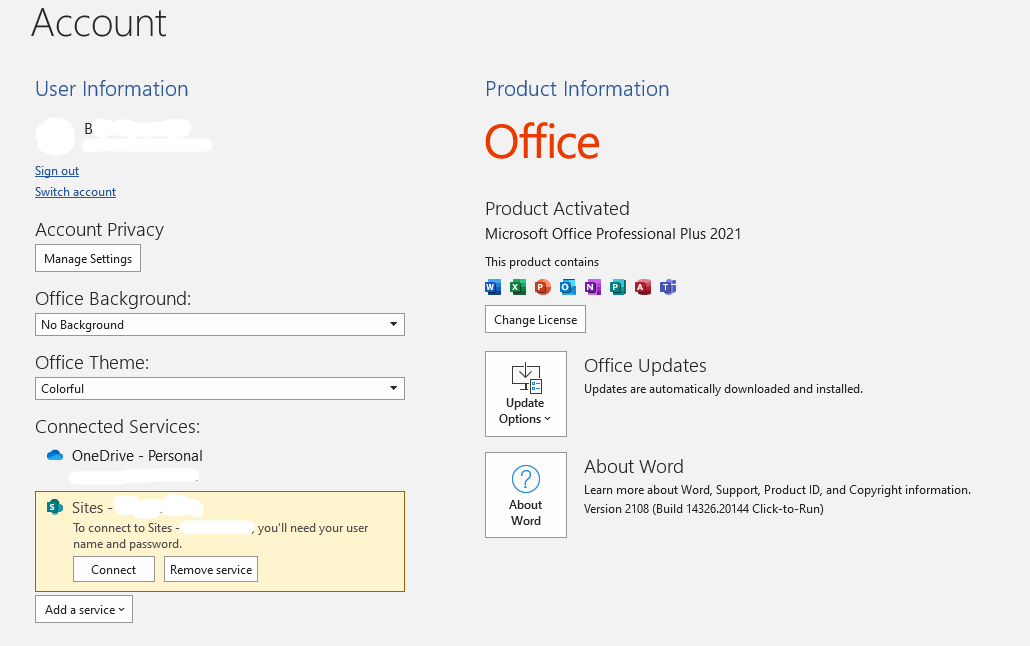The width and height of the screenshot is (1030, 646).
Task: Click the blank user avatar picture
Action: [56, 136]
